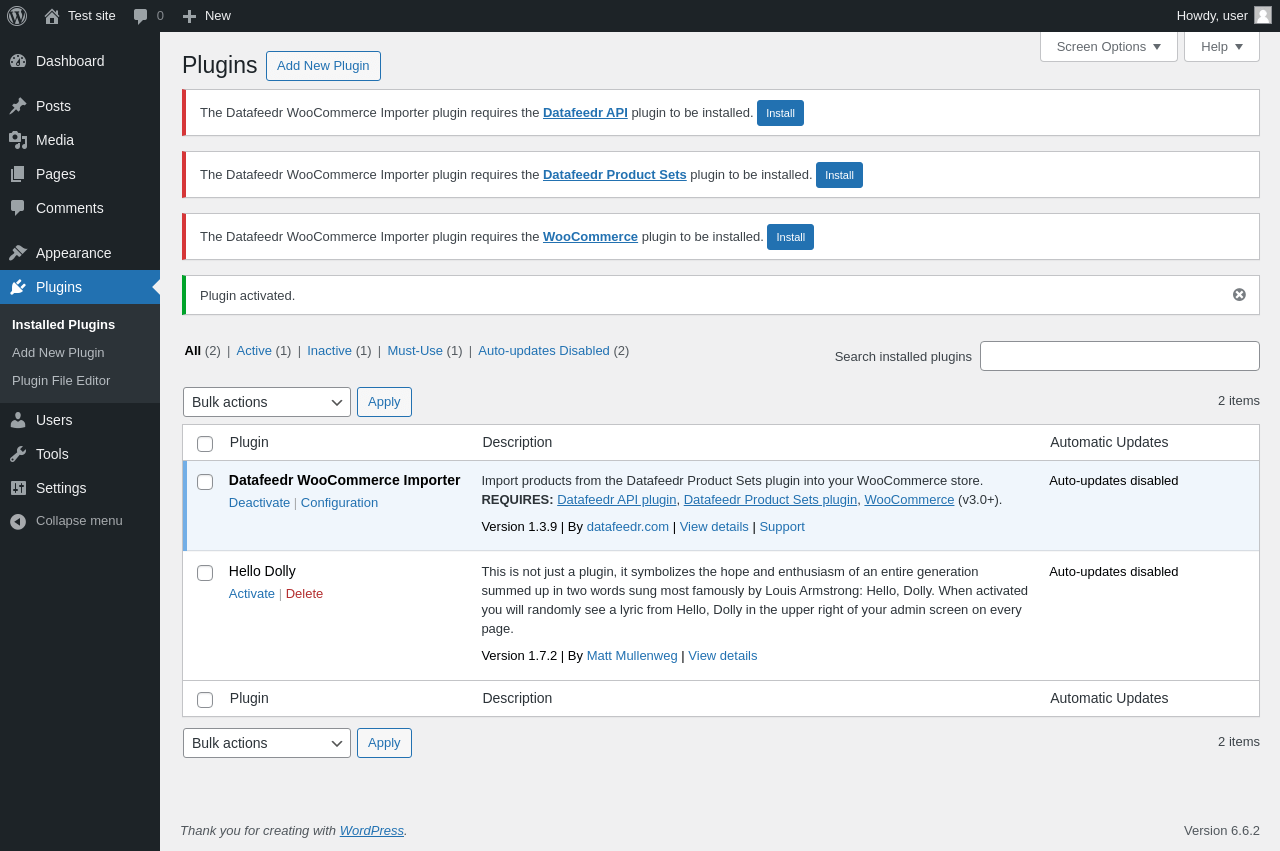
Task: Tick the Hello Dolly plugin checkbox
Action: (x=205, y=573)
